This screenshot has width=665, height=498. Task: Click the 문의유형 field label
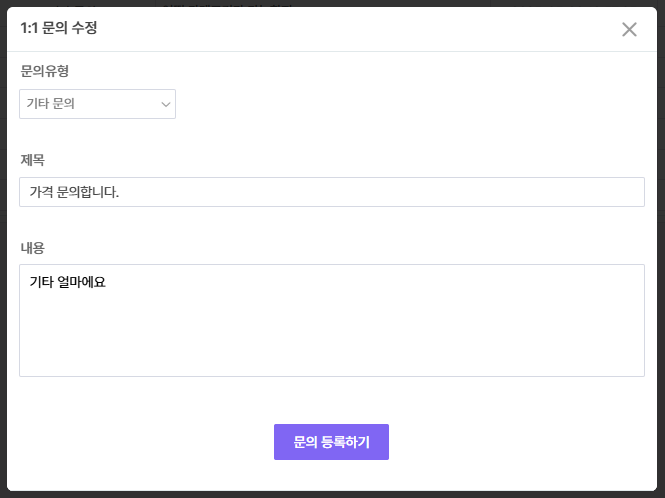[x=45, y=71]
